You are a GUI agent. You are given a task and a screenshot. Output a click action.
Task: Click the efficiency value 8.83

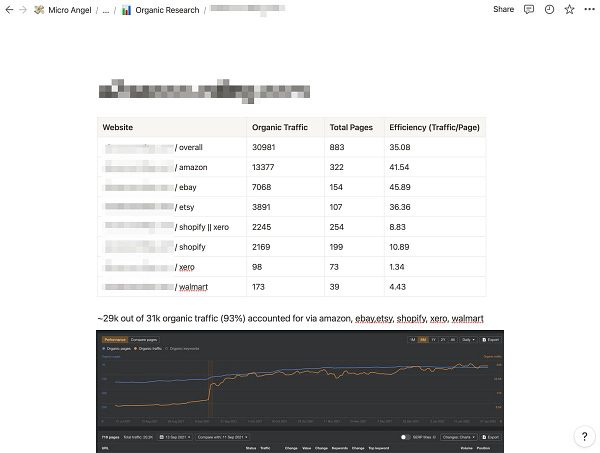tap(397, 227)
